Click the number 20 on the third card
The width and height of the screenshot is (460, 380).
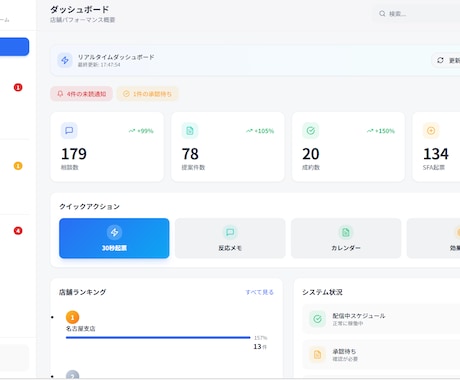[311, 154]
